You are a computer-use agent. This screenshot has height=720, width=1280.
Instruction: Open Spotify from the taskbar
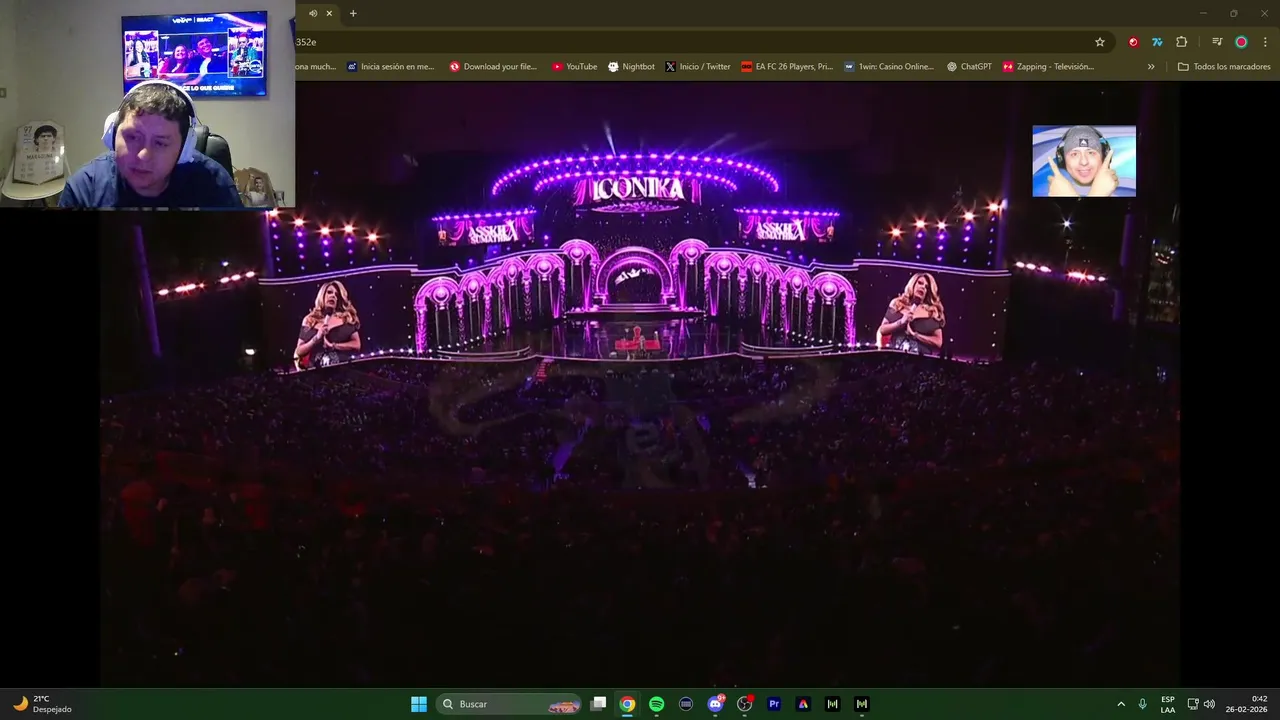[656, 704]
